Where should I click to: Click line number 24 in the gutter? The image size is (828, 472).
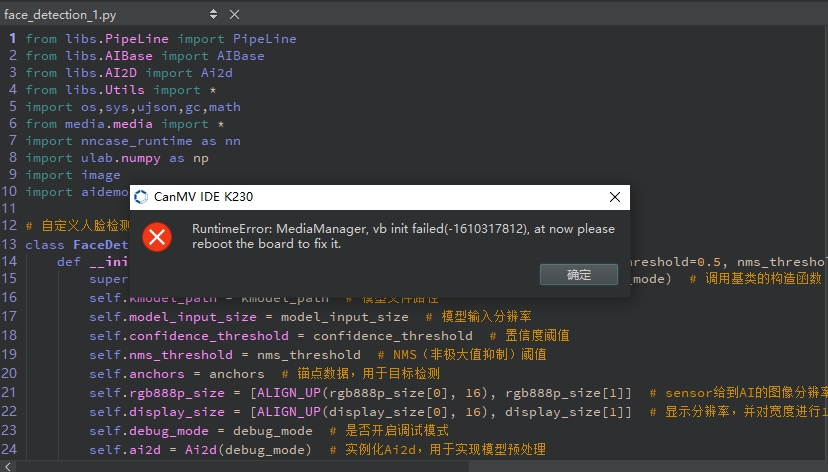pos(9,449)
